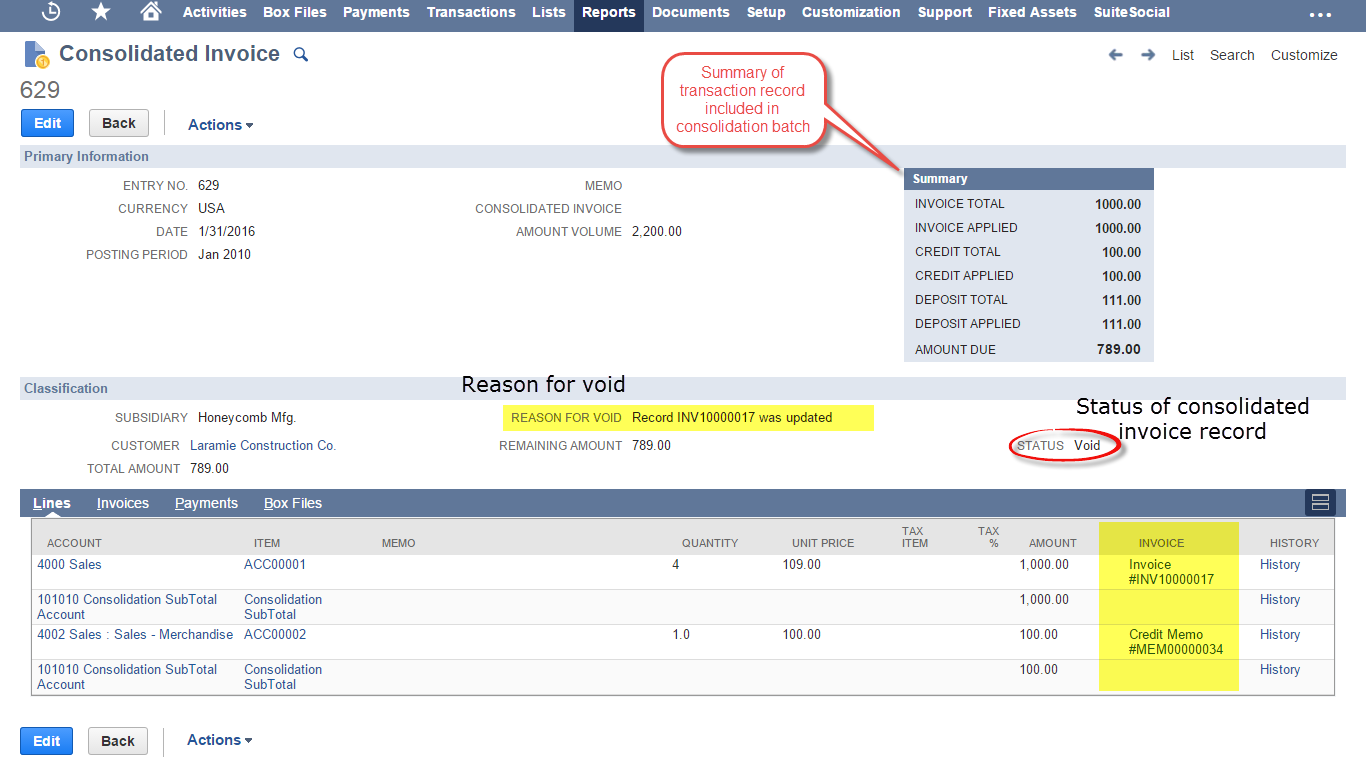
Task: Open History link for Credit Memo row
Action: 1280,635
